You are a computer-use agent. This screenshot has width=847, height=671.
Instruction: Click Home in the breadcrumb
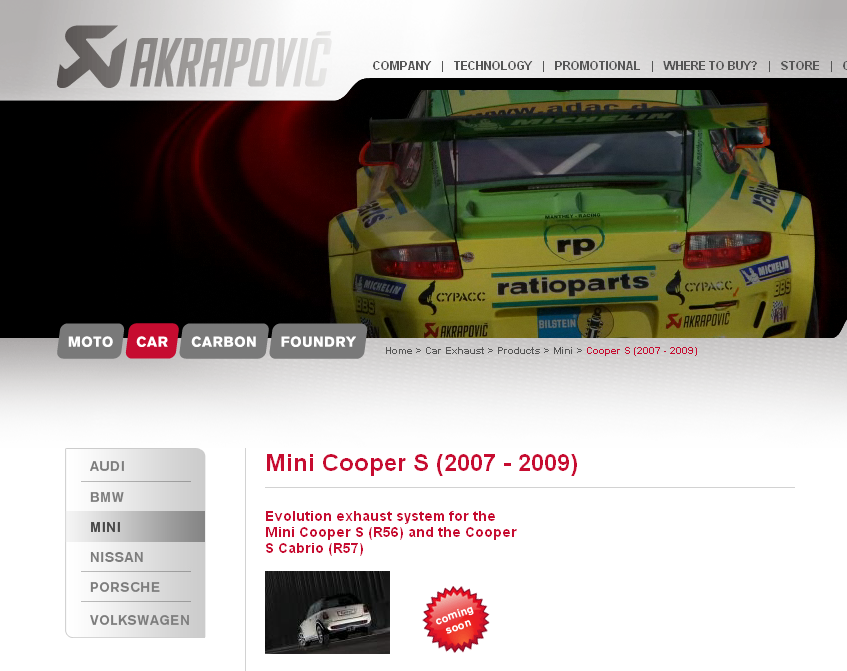point(398,351)
